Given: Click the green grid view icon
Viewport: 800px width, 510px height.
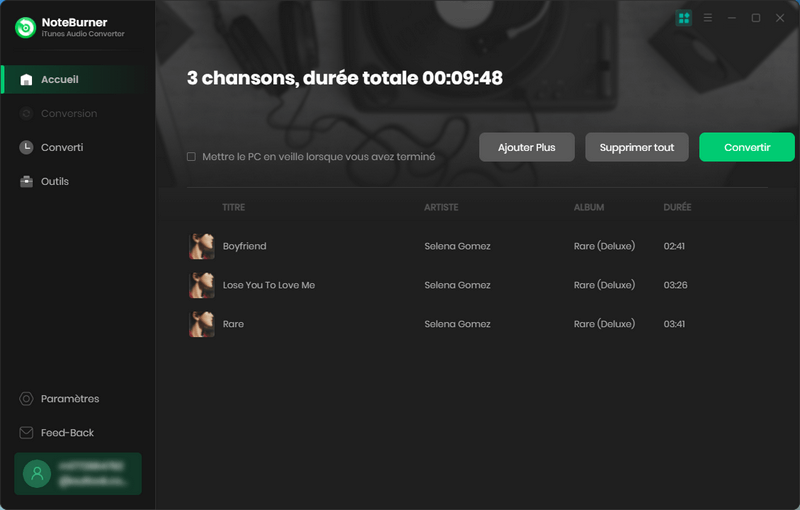Looking at the screenshot, I should point(684,18).
